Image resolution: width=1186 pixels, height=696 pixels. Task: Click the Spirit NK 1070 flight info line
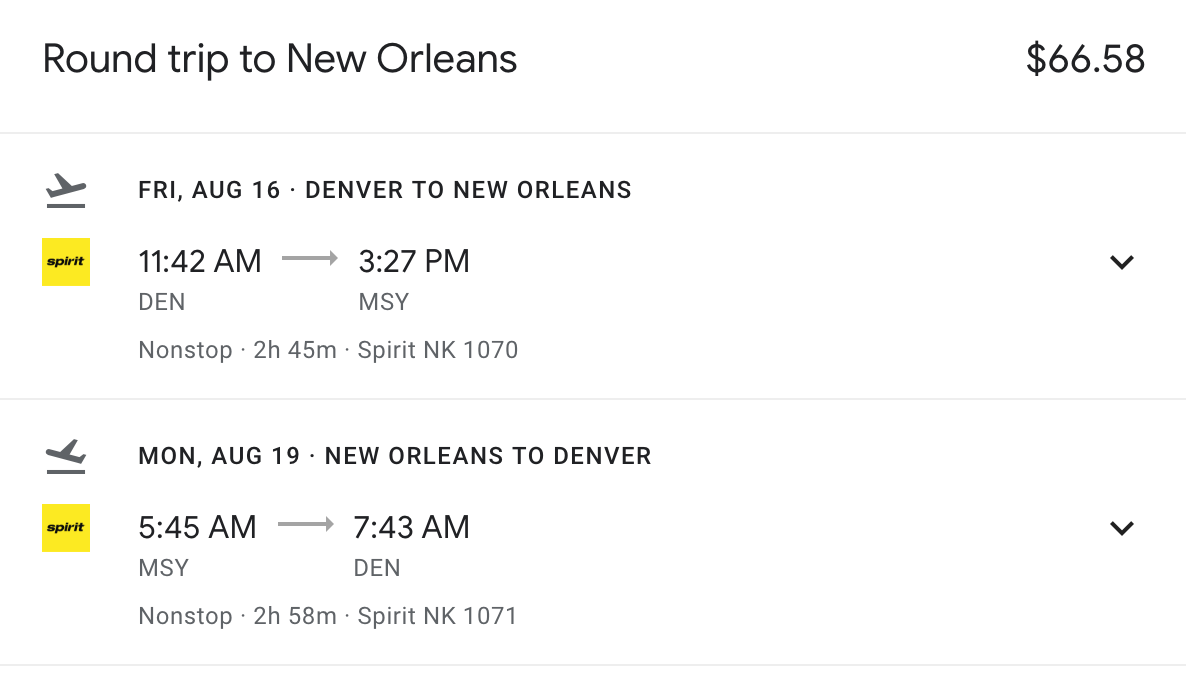(328, 350)
